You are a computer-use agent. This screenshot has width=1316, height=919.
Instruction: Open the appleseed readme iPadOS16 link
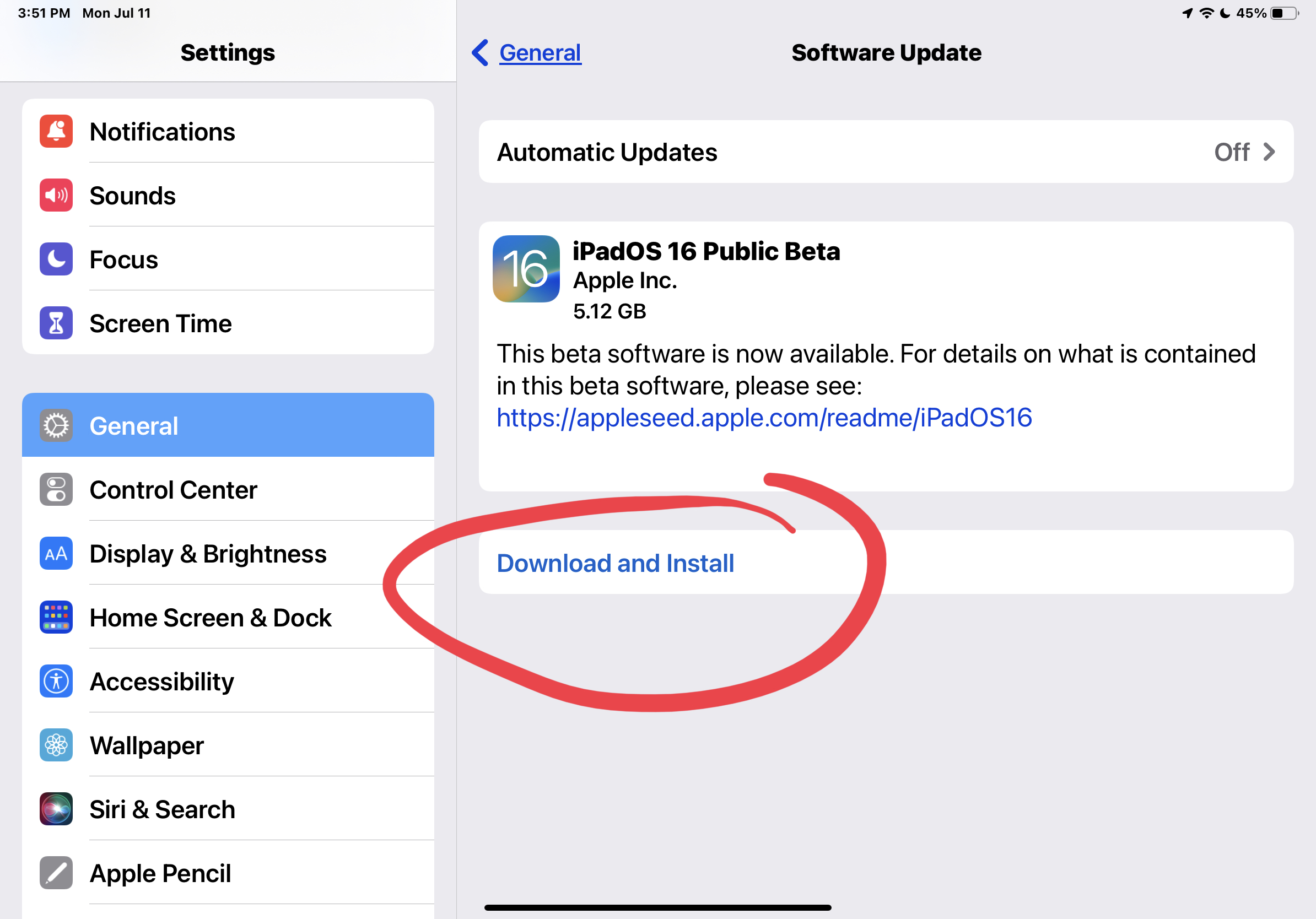point(764,418)
